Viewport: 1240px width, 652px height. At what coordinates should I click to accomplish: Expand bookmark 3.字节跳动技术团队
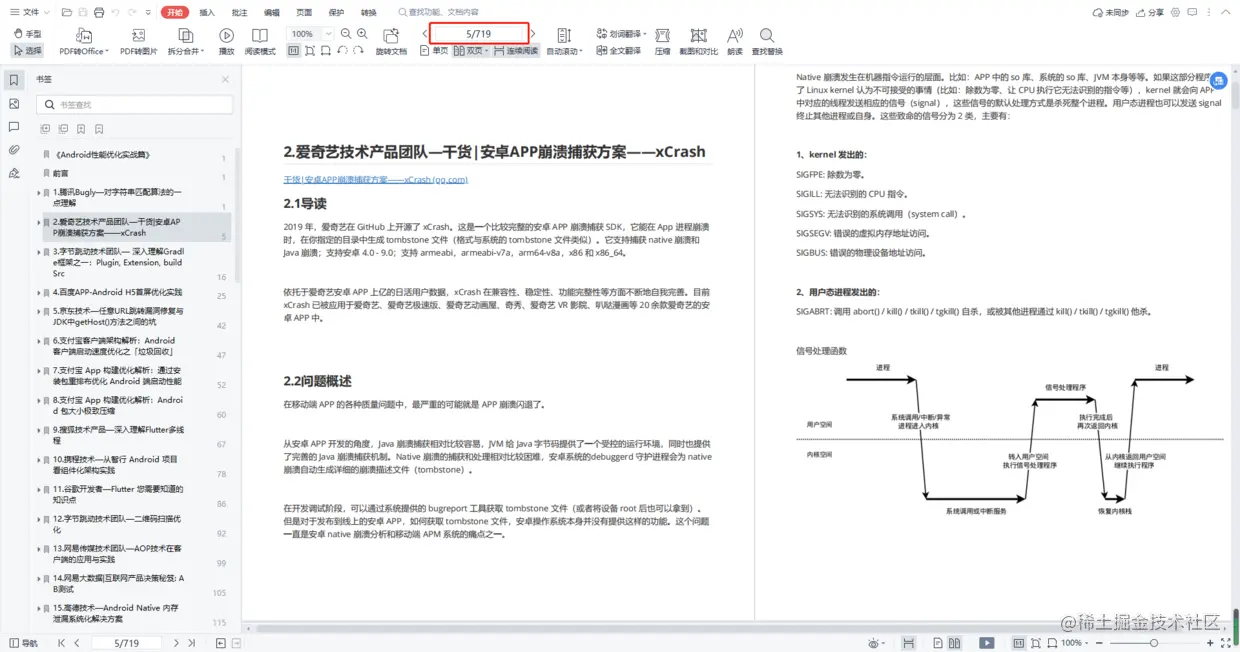point(39,252)
